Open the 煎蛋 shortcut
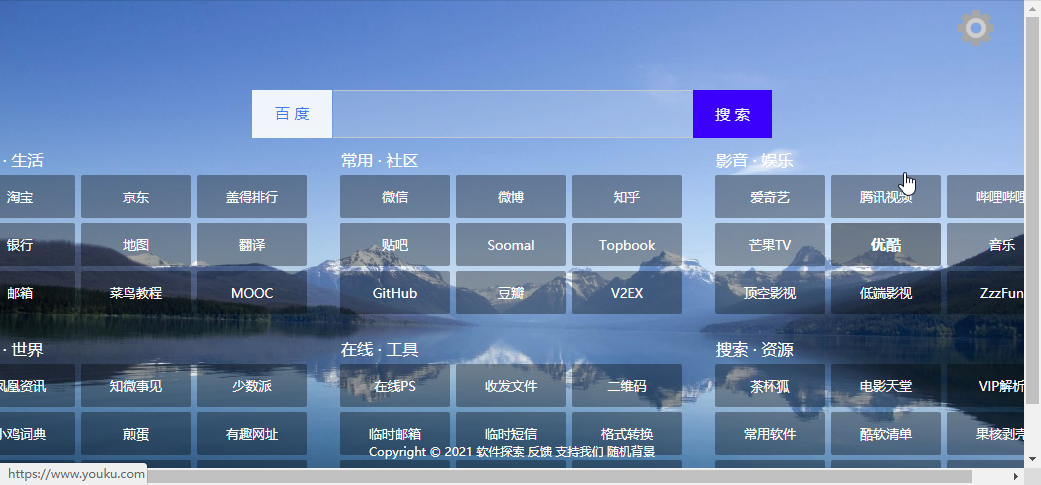 click(136, 433)
